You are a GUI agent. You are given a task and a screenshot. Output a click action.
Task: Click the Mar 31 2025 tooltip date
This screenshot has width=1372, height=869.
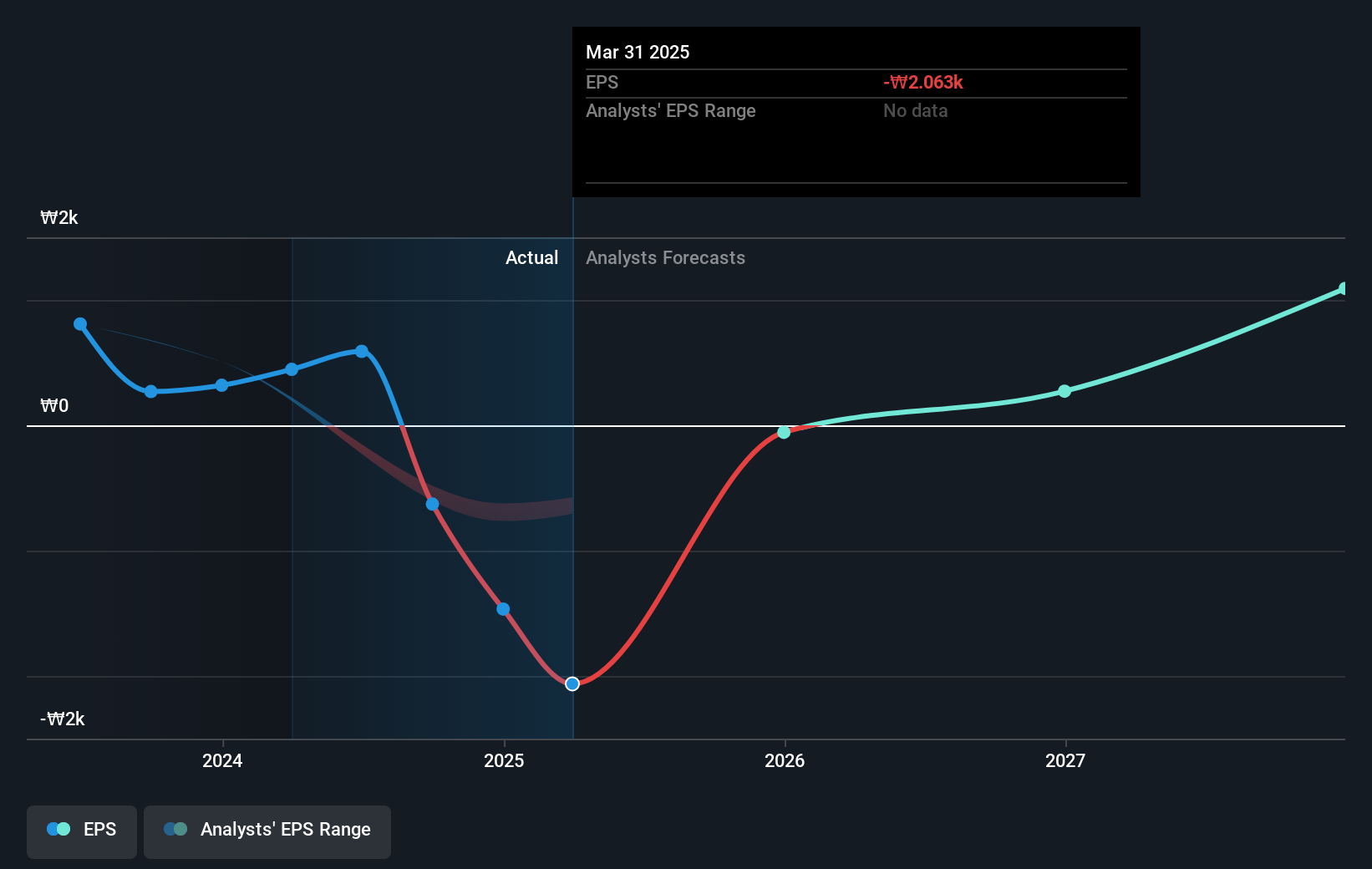pos(638,52)
